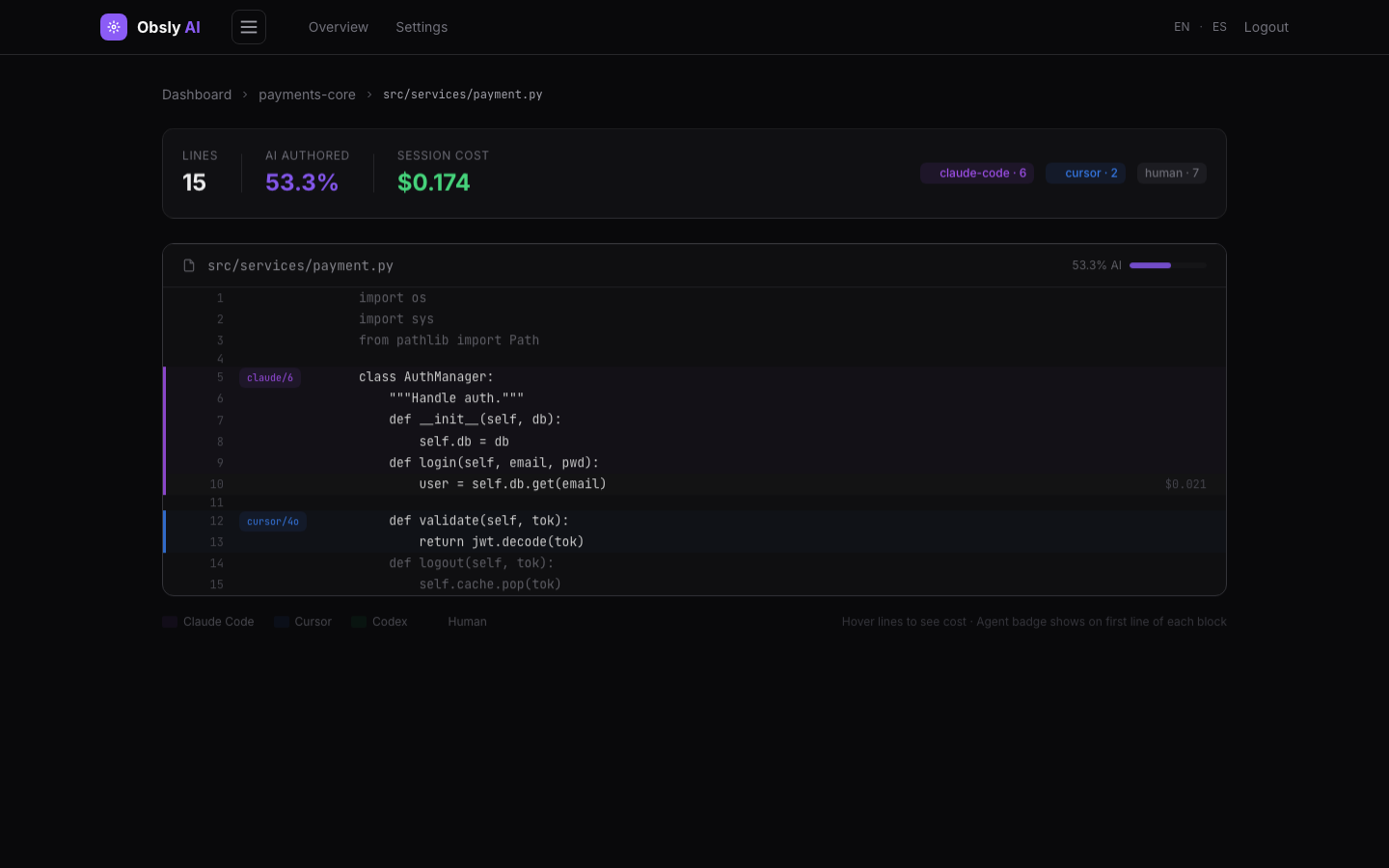Screen dimensions: 1389x868
Task: Select the claude-code · 6 agent chip
Action: pos(977,174)
